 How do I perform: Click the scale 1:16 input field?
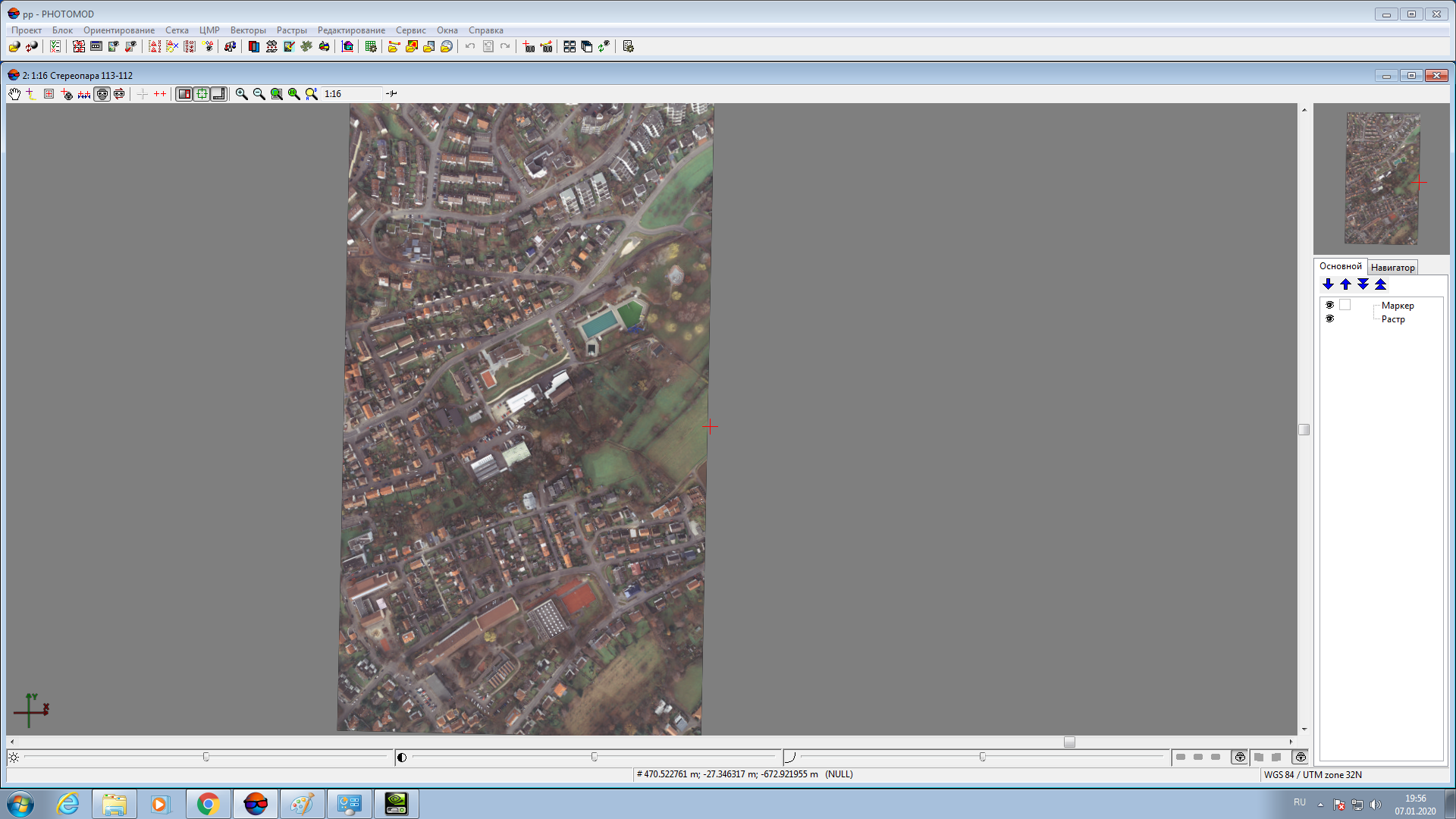(x=351, y=94)
